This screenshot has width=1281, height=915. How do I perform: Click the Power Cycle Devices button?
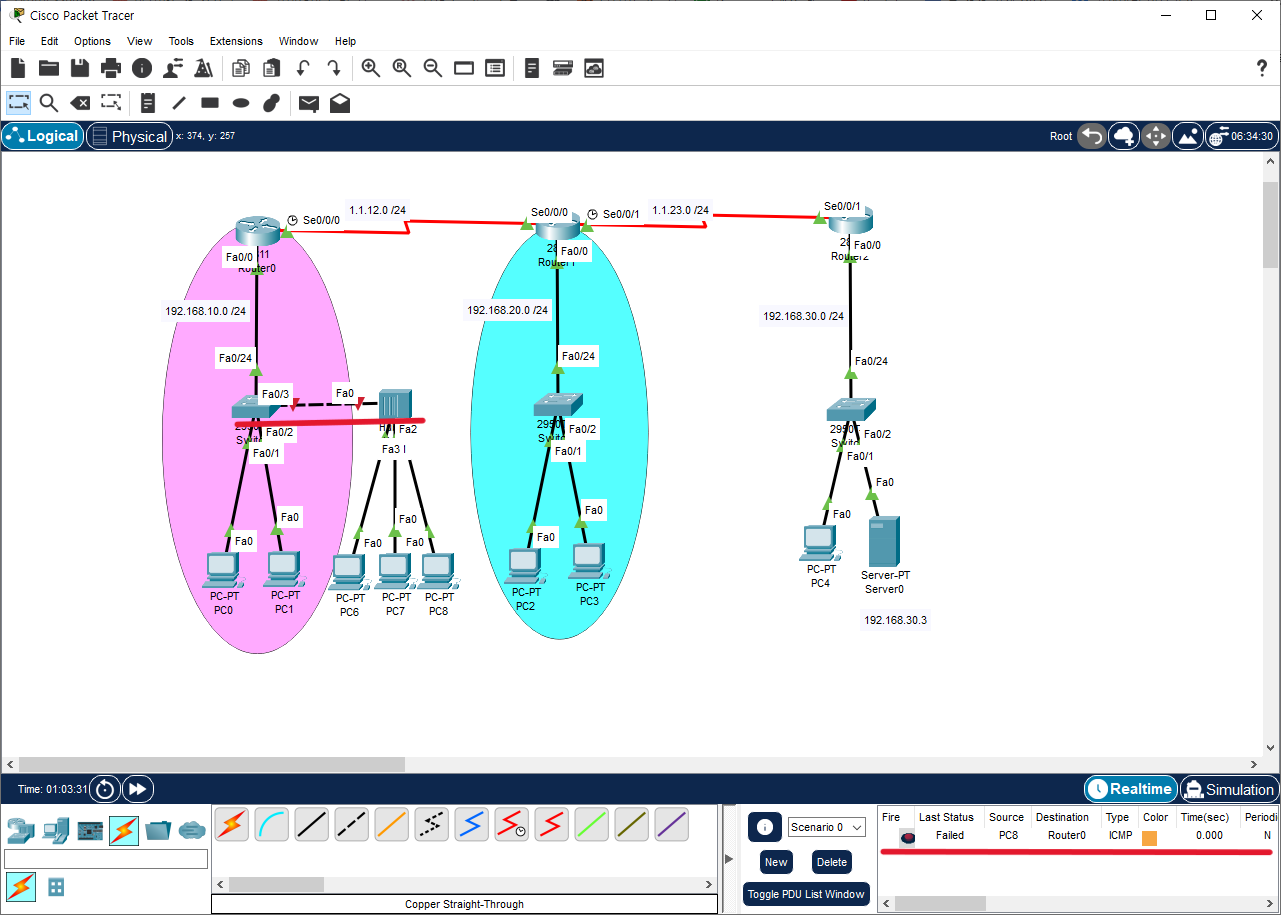[105, 789]
